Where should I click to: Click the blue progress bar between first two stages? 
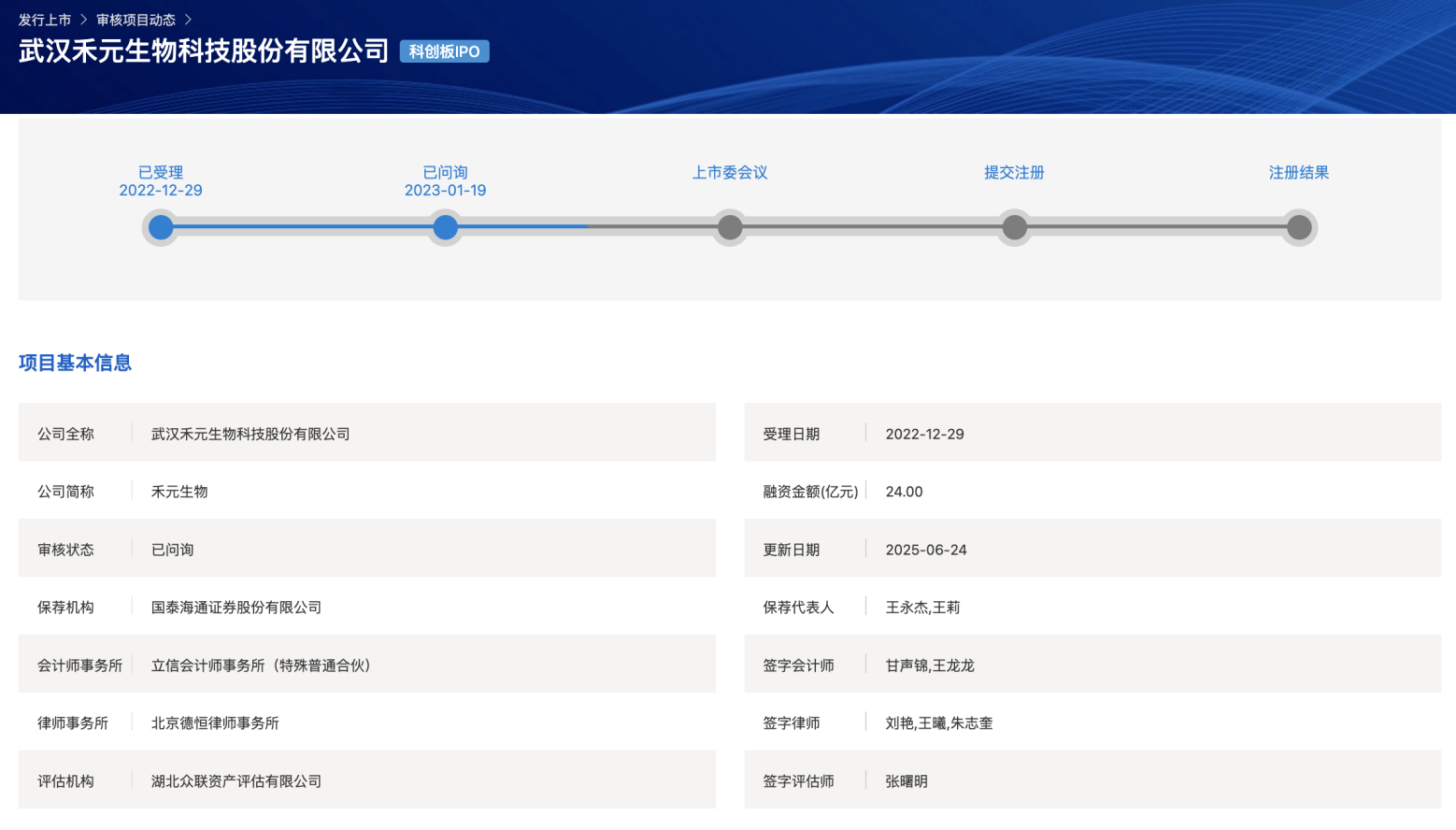[303, 226]
